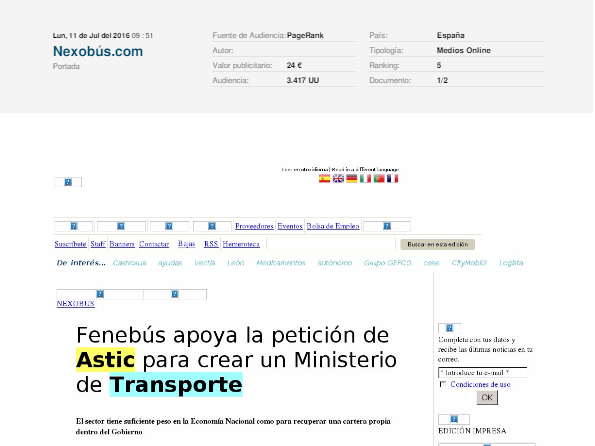Tick the Condiciones de uso checkbox

pos(442,384)
